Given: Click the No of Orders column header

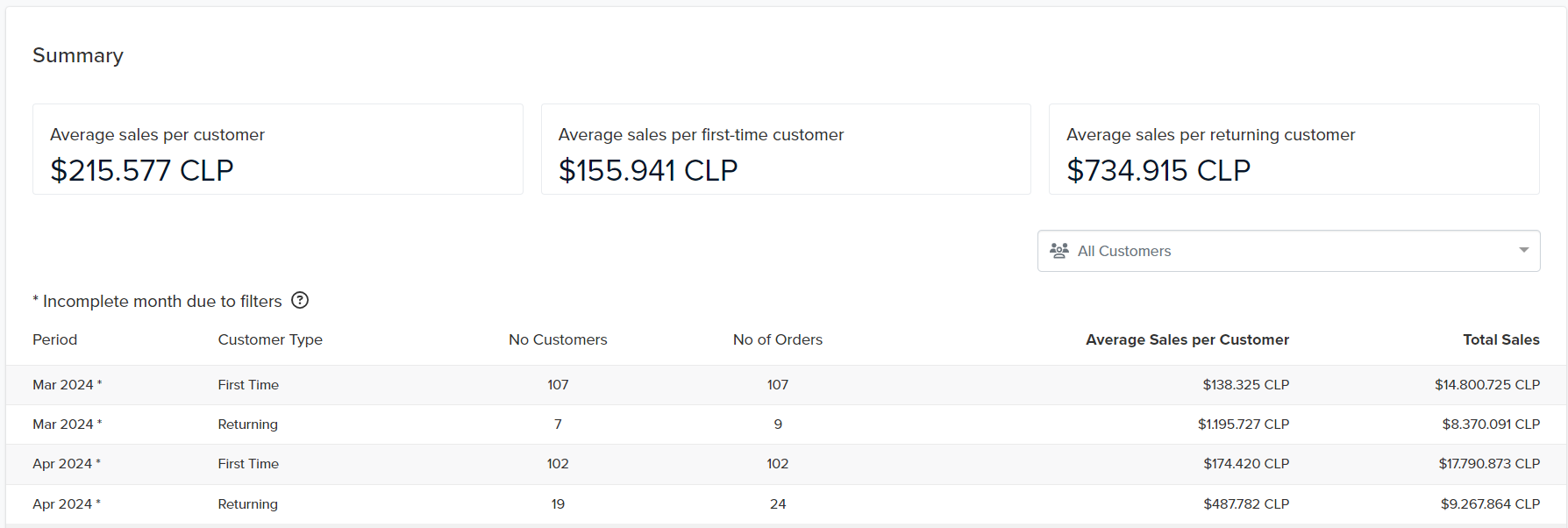Looking at the screenshot, I should tap(777, 339).
